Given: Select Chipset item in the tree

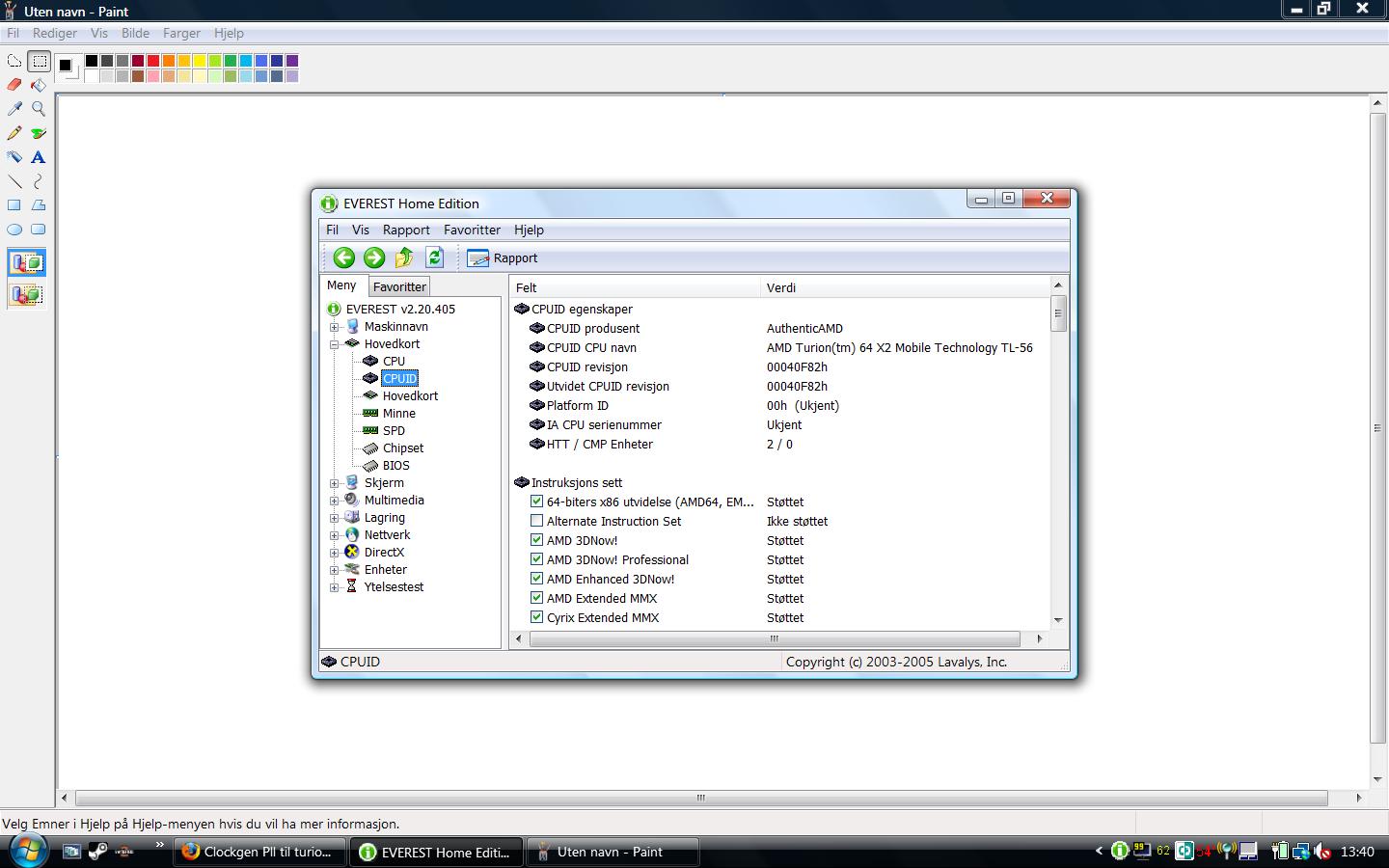Looking at the screenshot, I should 403,448.
